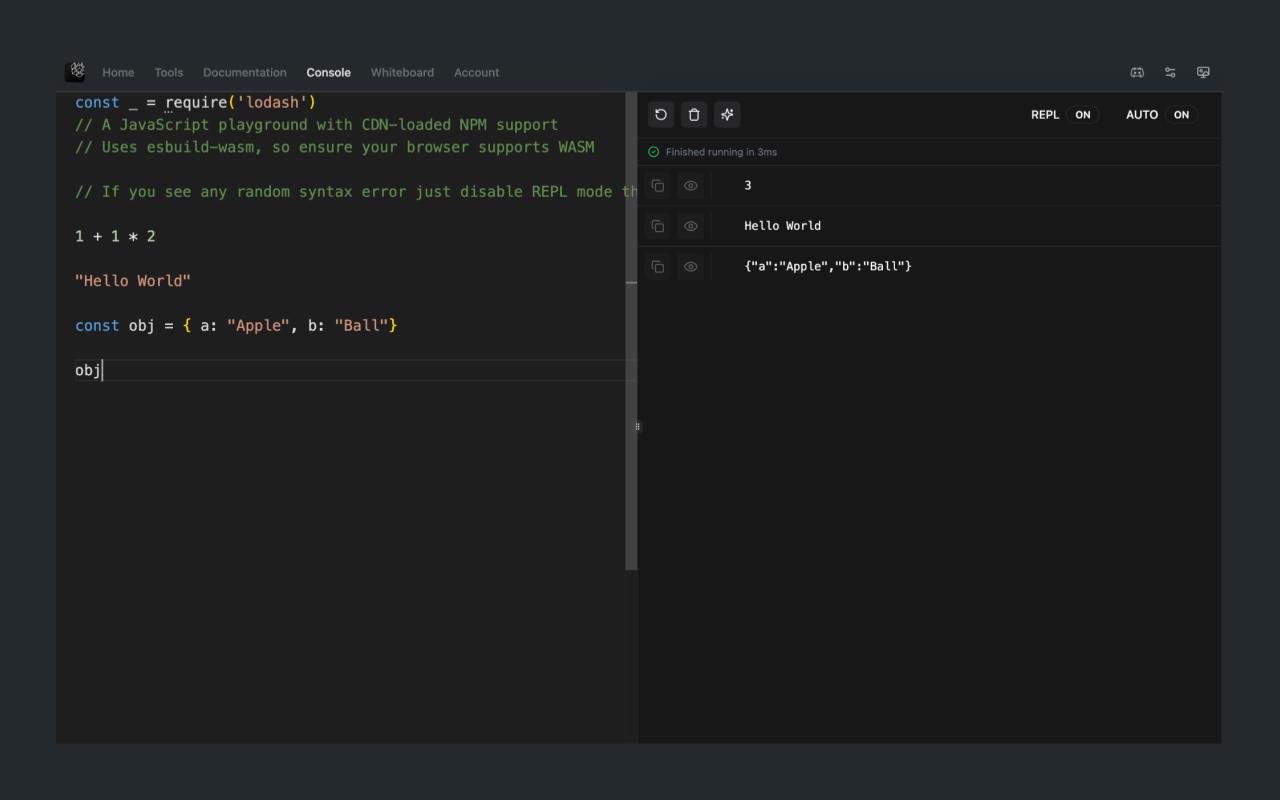
Task: Clear output with the trash icon
Action: pyautogui.click(x=694, y=114)
